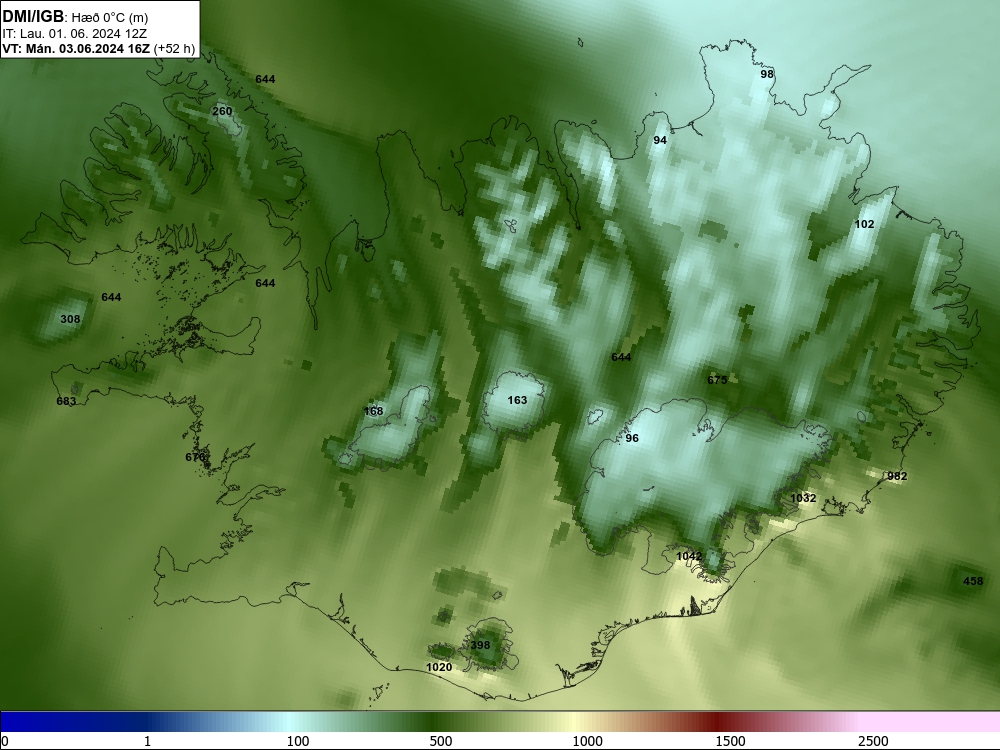Viewport: 1000px width, 750px height.
Task: Click the 96 label on Vatnajökull glacier
Action: (632, 438)
